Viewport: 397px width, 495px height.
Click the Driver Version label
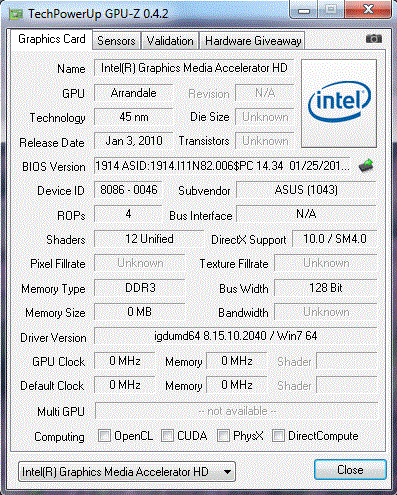[53, 338]
